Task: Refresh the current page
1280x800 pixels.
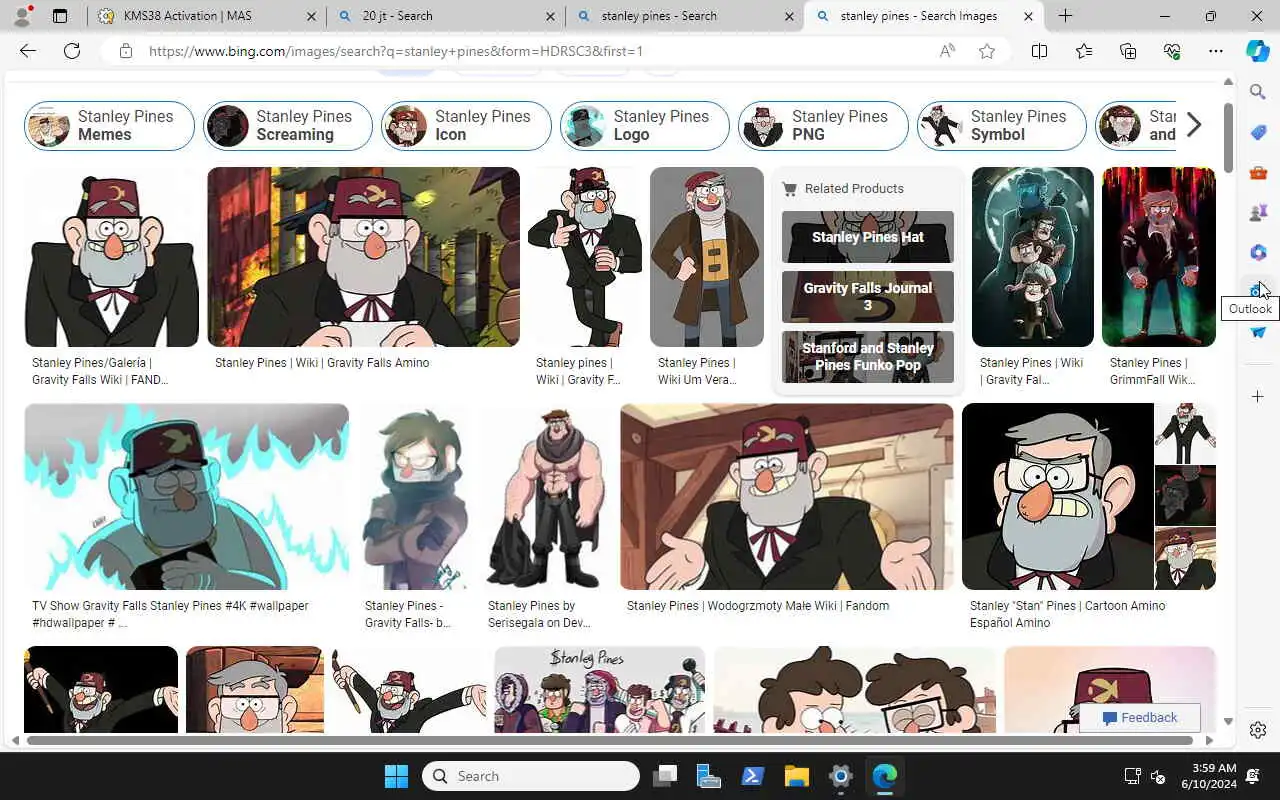Action: click(x=72, y=51)
